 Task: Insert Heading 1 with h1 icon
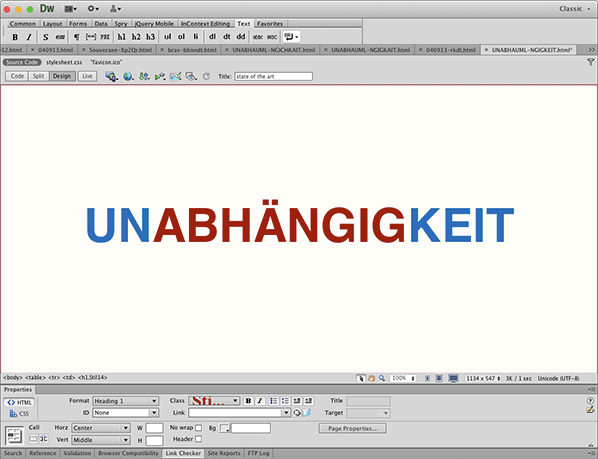(x=122, y=37)
